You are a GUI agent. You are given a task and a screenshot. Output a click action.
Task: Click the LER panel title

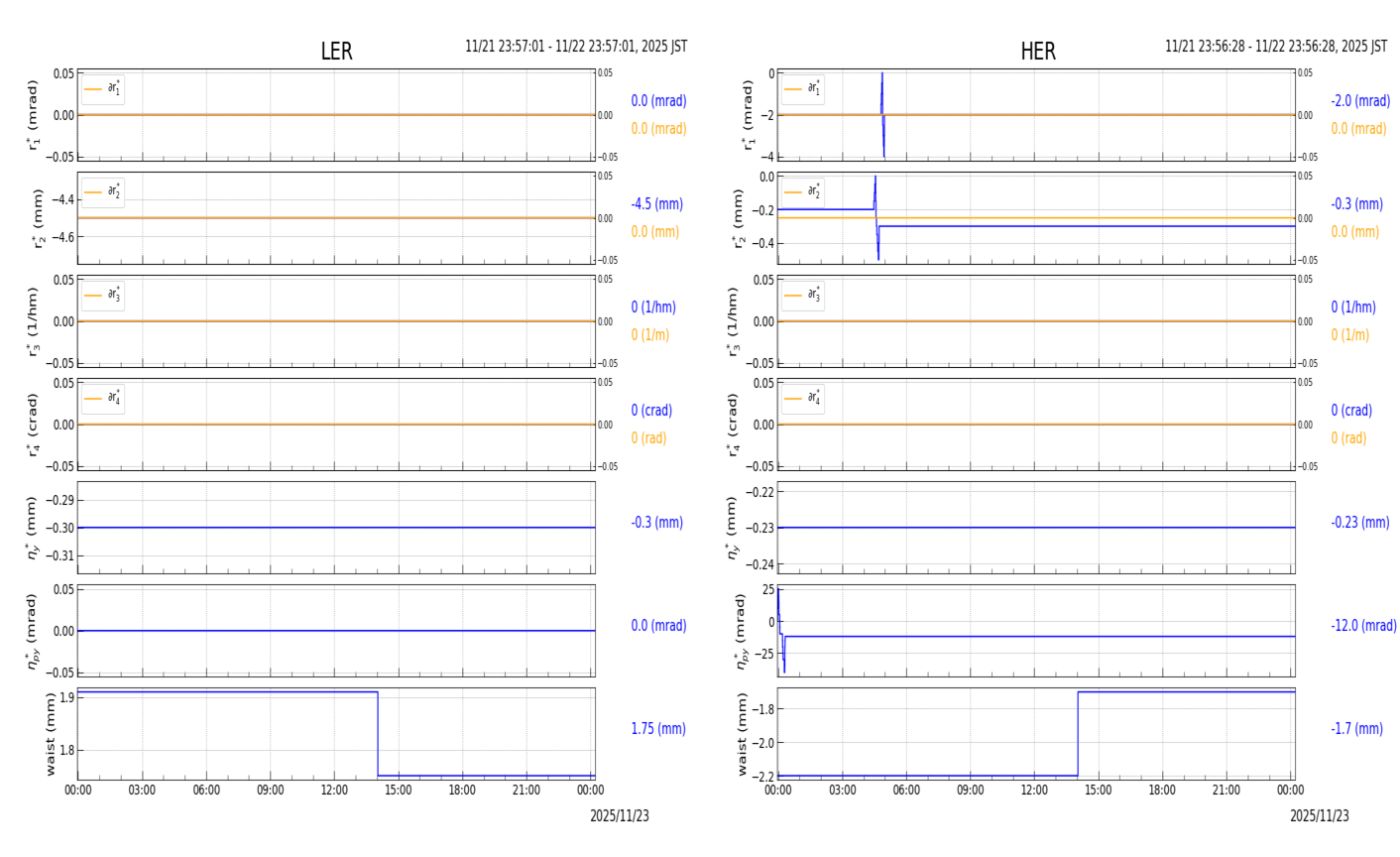coord(336,52)
